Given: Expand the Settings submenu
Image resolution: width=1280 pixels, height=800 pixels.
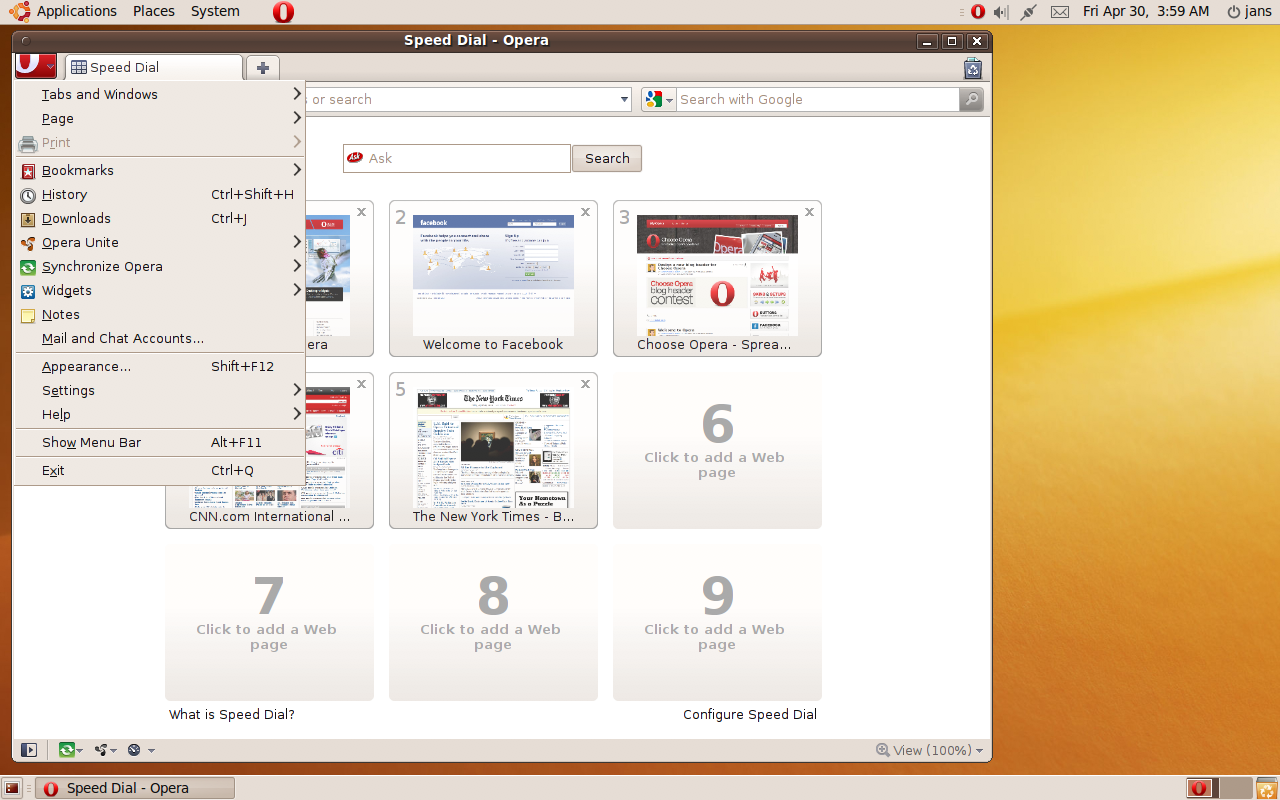Looking at the screenshot, I should pos(160,390).
